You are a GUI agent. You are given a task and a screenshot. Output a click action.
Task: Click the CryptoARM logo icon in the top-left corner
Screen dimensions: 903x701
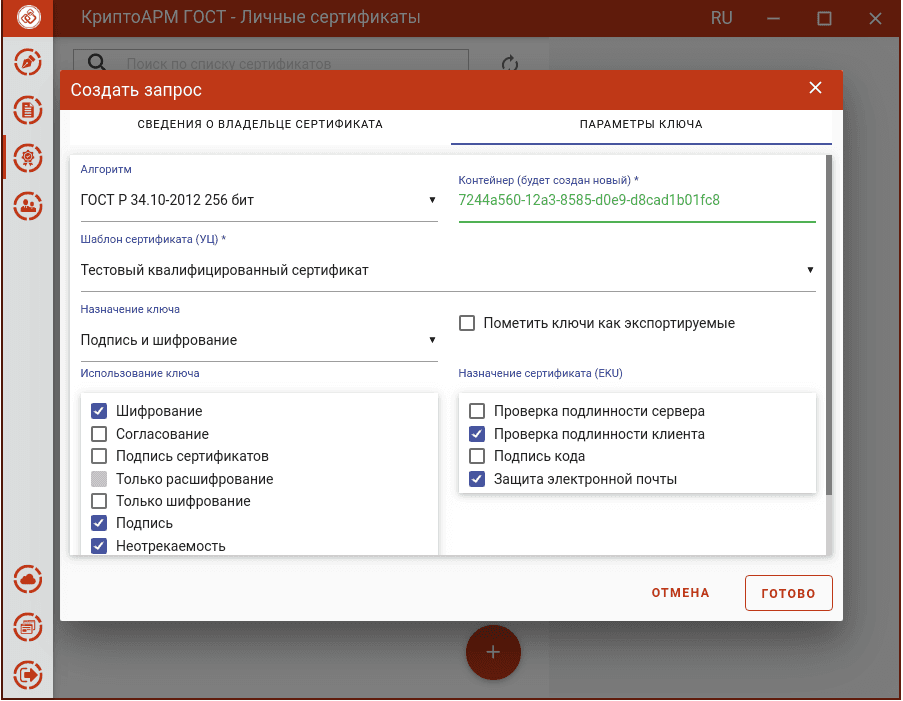(28, 17)
